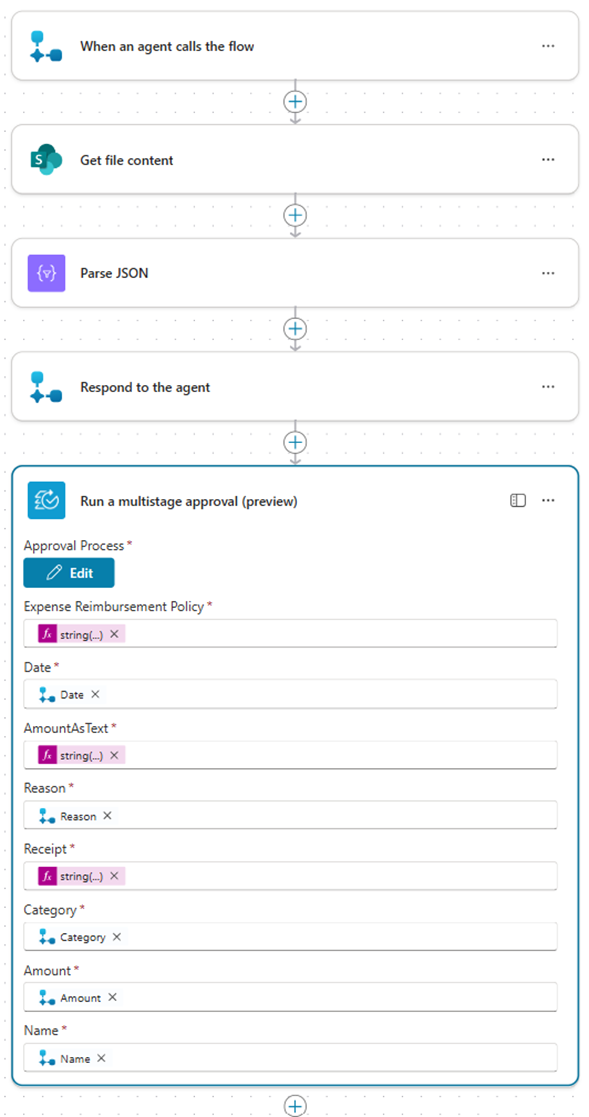Click the plus below Get file content

pyautogui.click(x=294, y=215)
